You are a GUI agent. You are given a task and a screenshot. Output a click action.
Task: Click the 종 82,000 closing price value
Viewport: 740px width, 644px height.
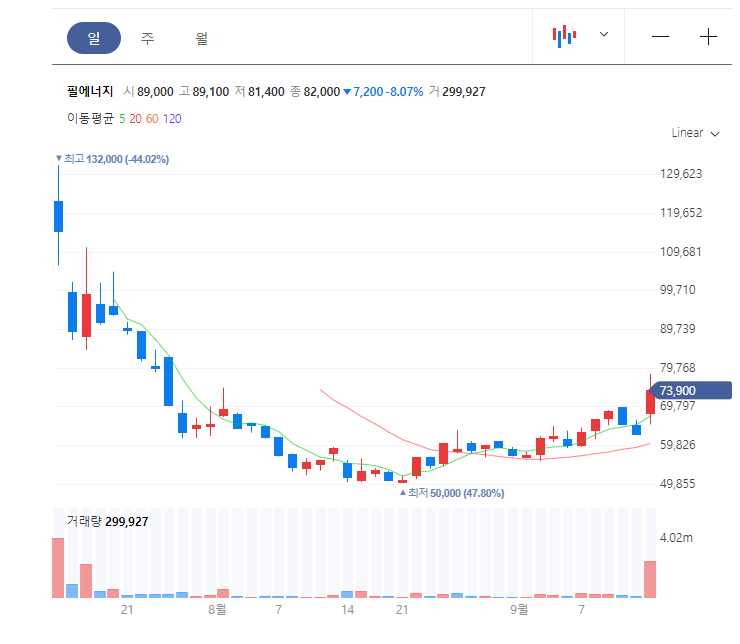tap(315, 92)
